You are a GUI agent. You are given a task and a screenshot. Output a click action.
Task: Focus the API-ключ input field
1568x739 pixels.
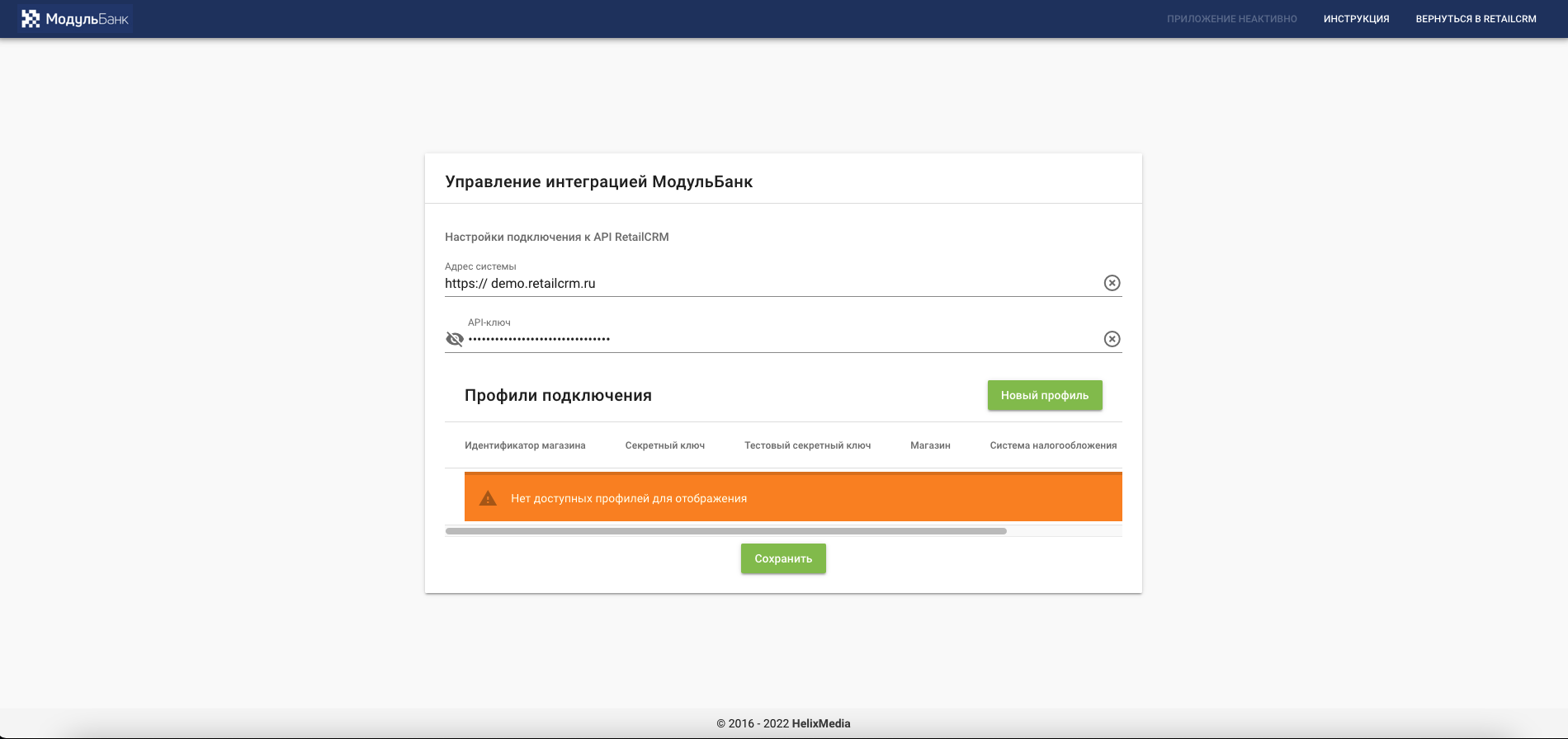[x=782, y=339]
